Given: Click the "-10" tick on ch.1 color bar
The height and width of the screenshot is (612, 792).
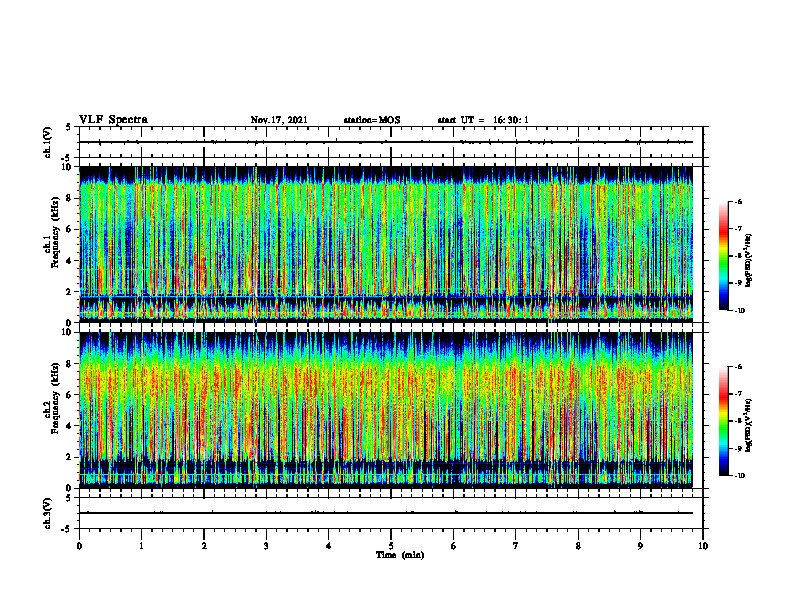Looking at the screenshot, I should [x=739, y=311].
